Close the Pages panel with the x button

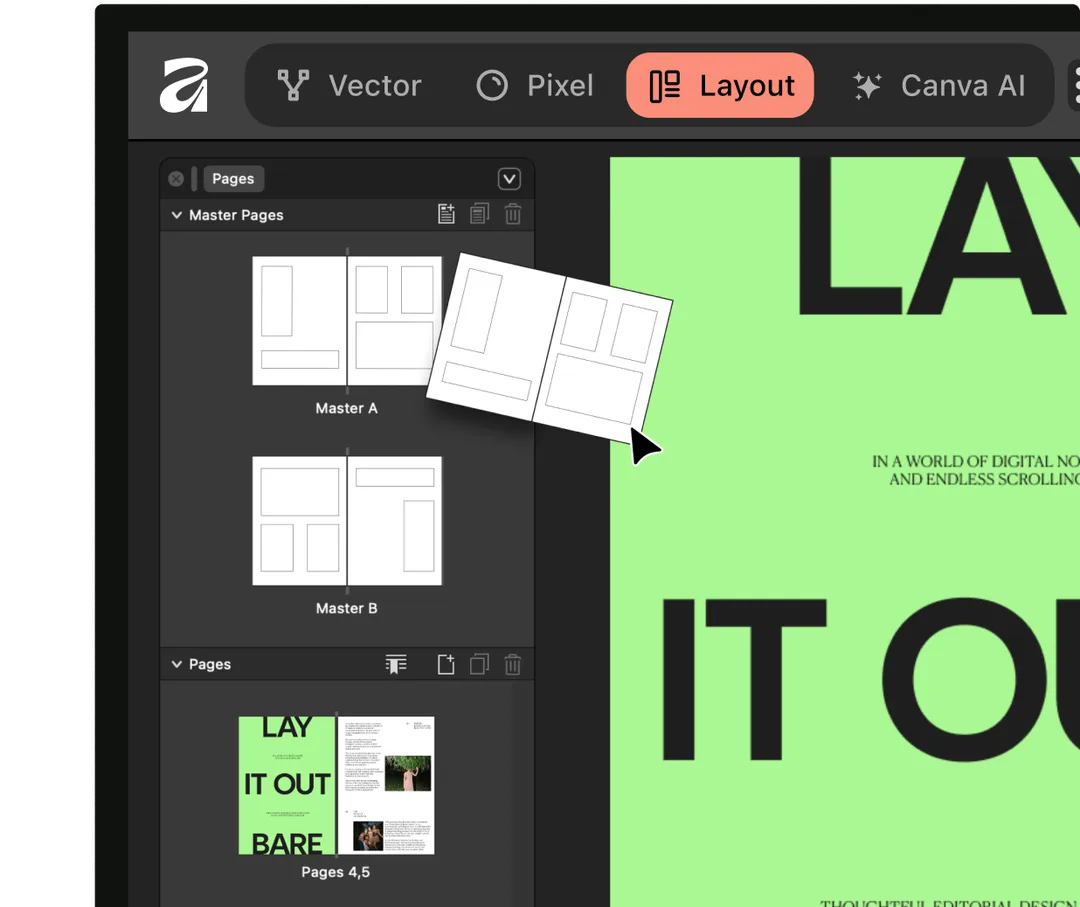[x=176, y=179]
